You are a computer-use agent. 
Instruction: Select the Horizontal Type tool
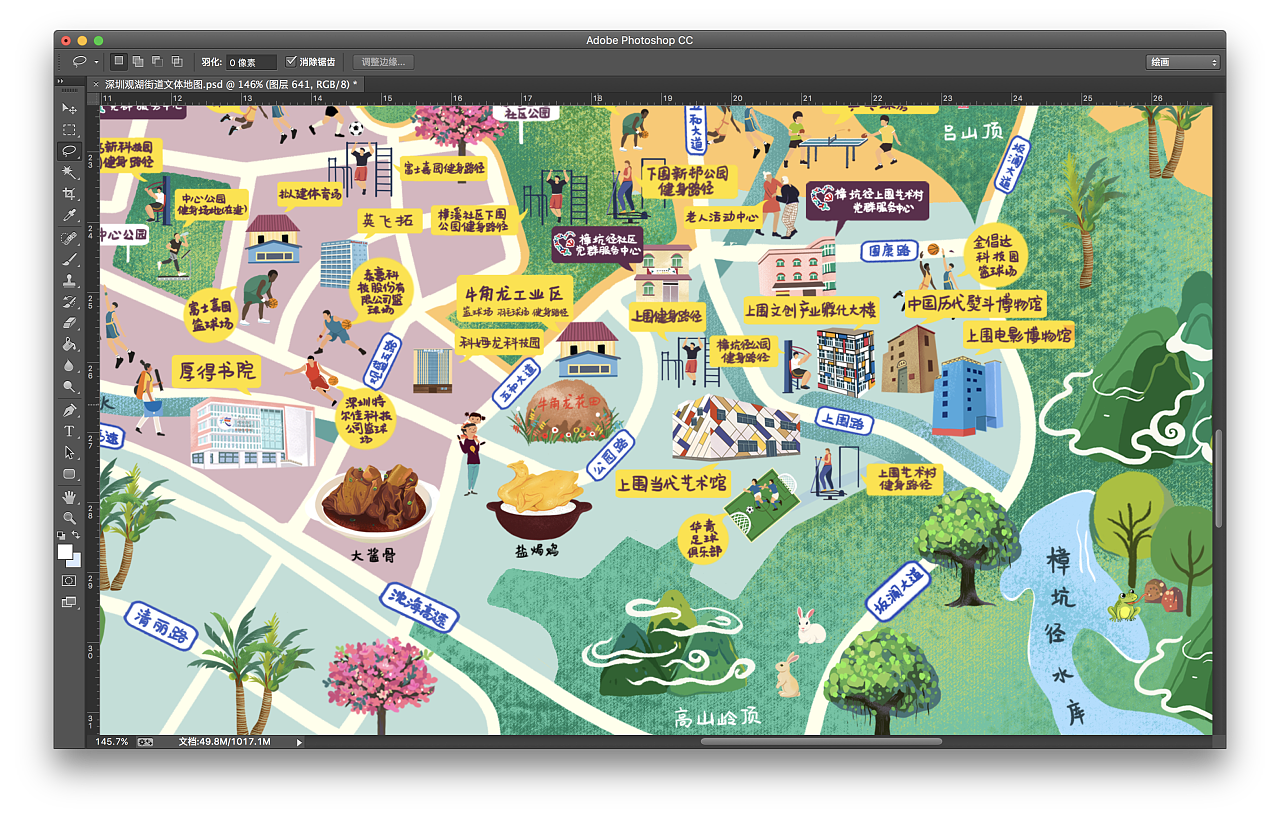click(69, 429)
